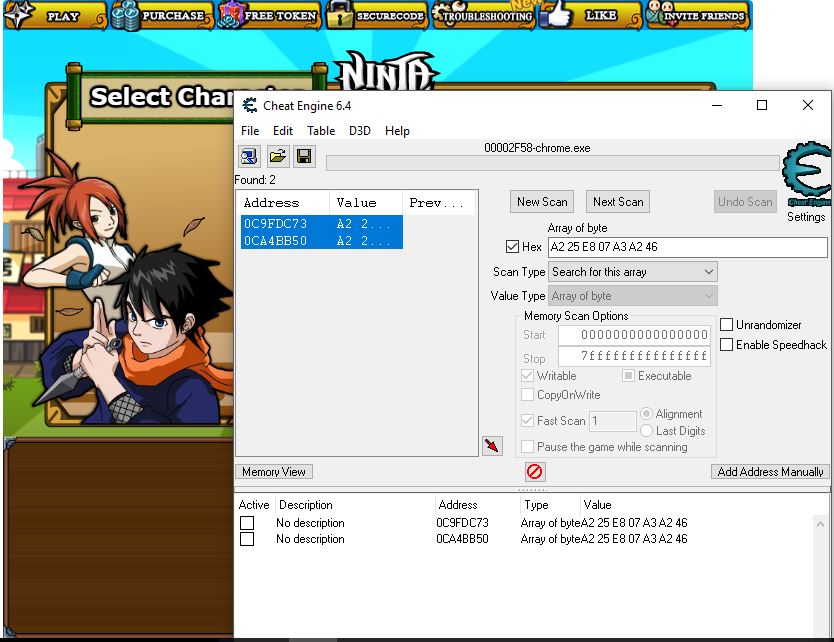Image resolution: width=834 pixels, height=642 pixels.
Task: Open the Memory View window
Action: (x=273, y=471)
